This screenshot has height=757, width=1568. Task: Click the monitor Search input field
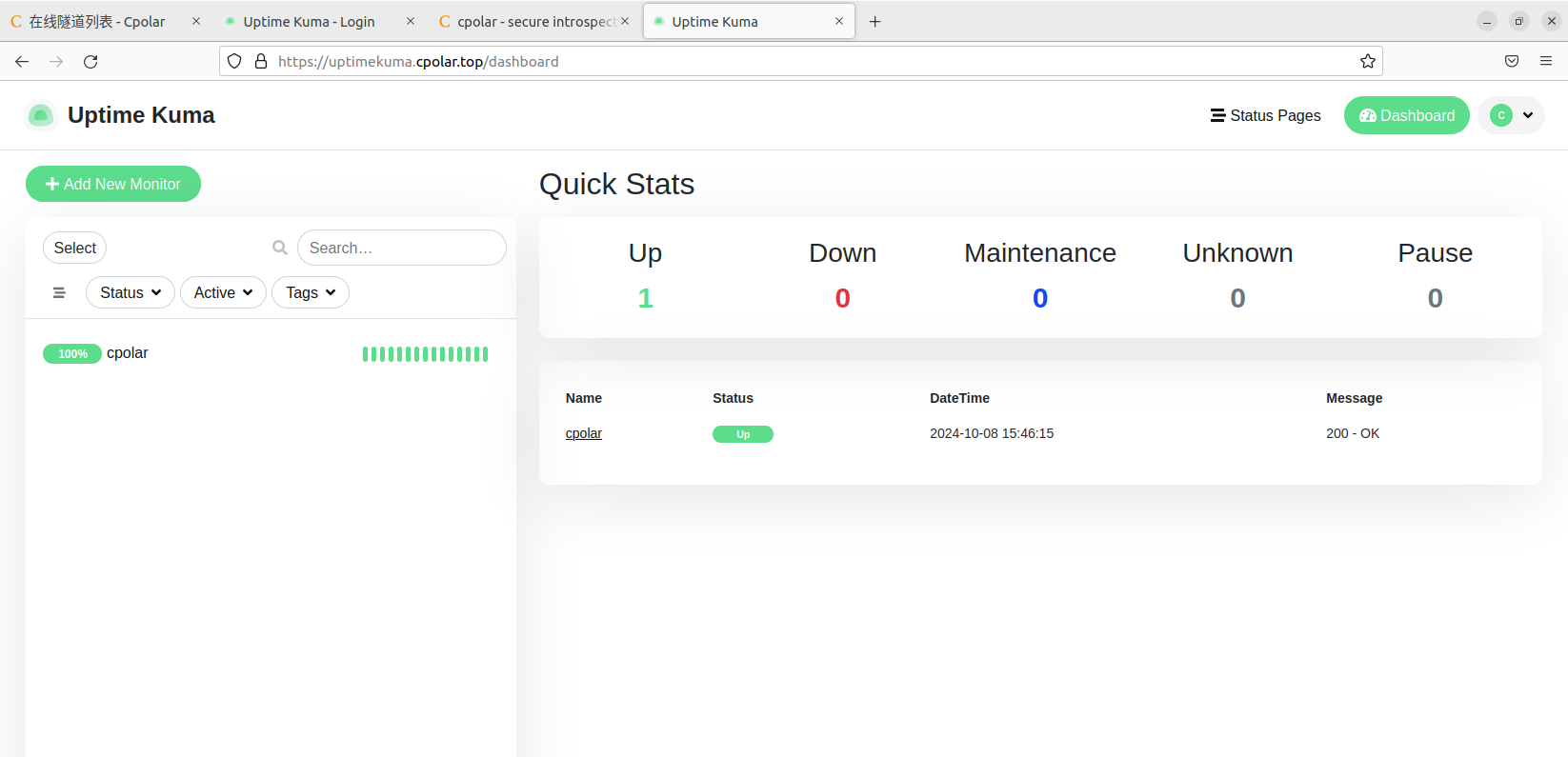click(x=401, y=248)
